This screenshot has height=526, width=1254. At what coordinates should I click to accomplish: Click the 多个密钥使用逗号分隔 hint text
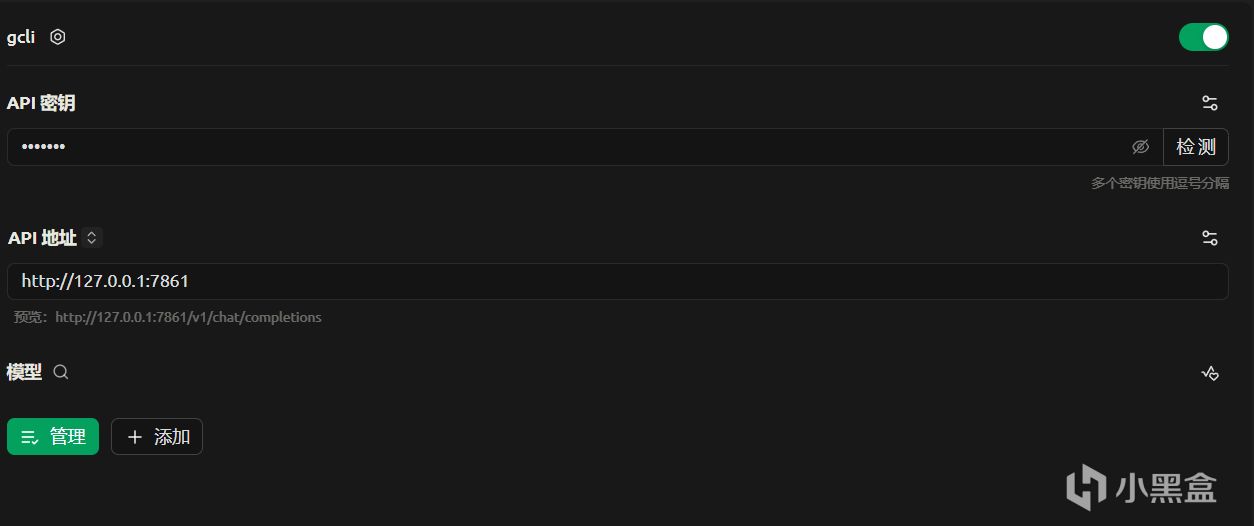pos(1159,183)
